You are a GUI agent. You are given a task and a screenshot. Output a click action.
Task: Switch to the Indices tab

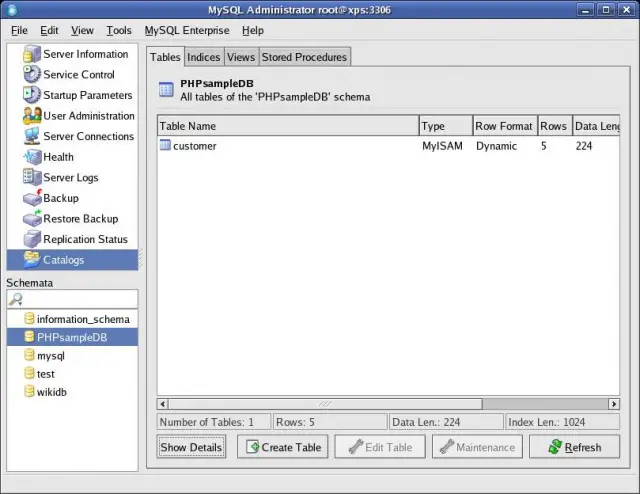coord(204,57)
